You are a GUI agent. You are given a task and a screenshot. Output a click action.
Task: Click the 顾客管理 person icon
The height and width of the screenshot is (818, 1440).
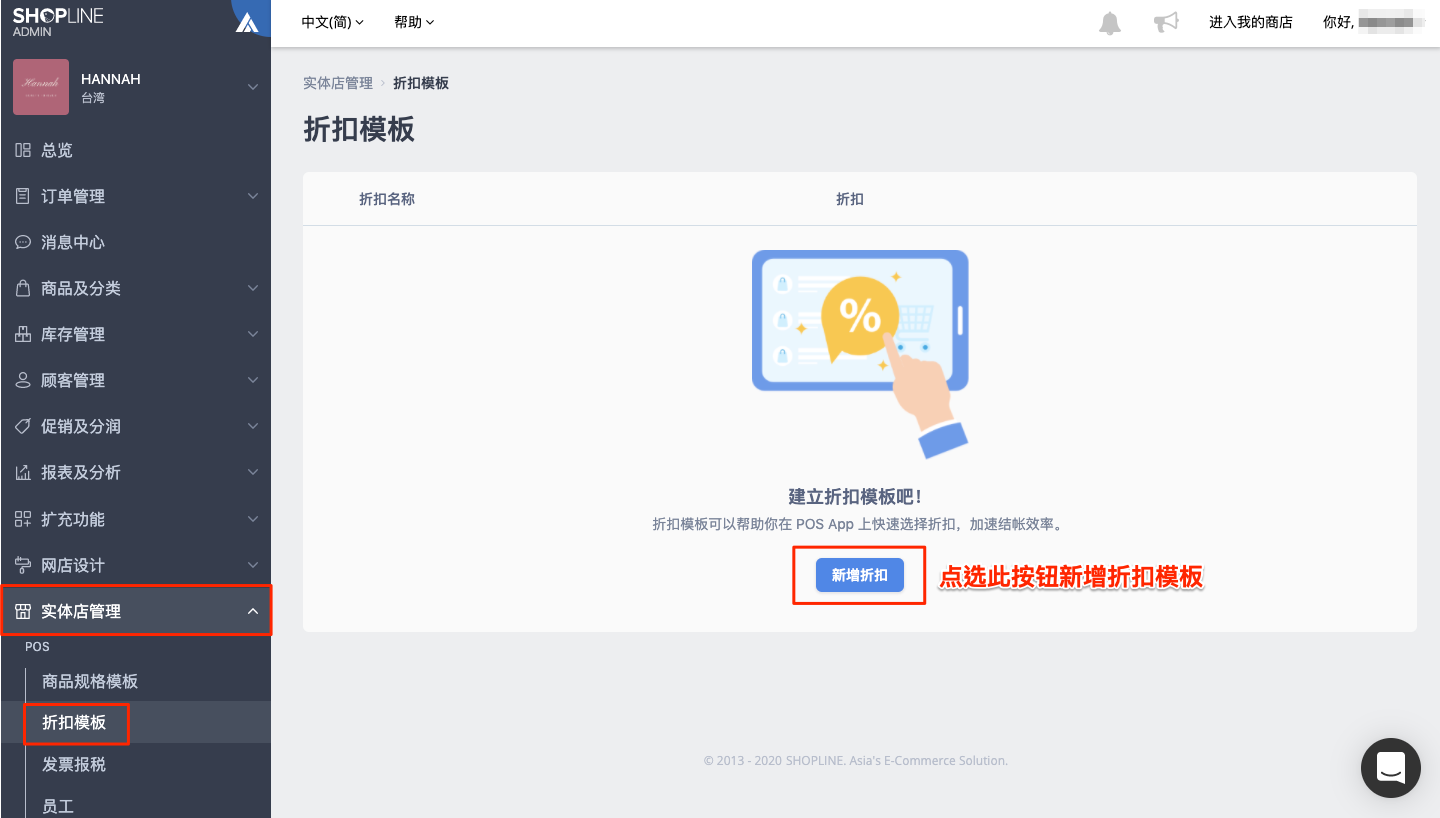23,380
